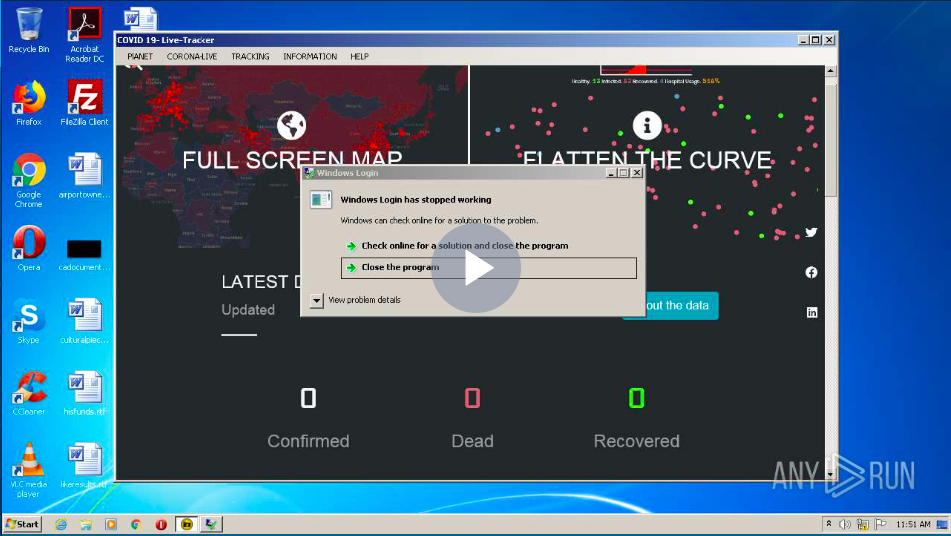Click the Start button
Viewport: 951px width, 536px height.
pyautogui.click(x=22, y=524)
